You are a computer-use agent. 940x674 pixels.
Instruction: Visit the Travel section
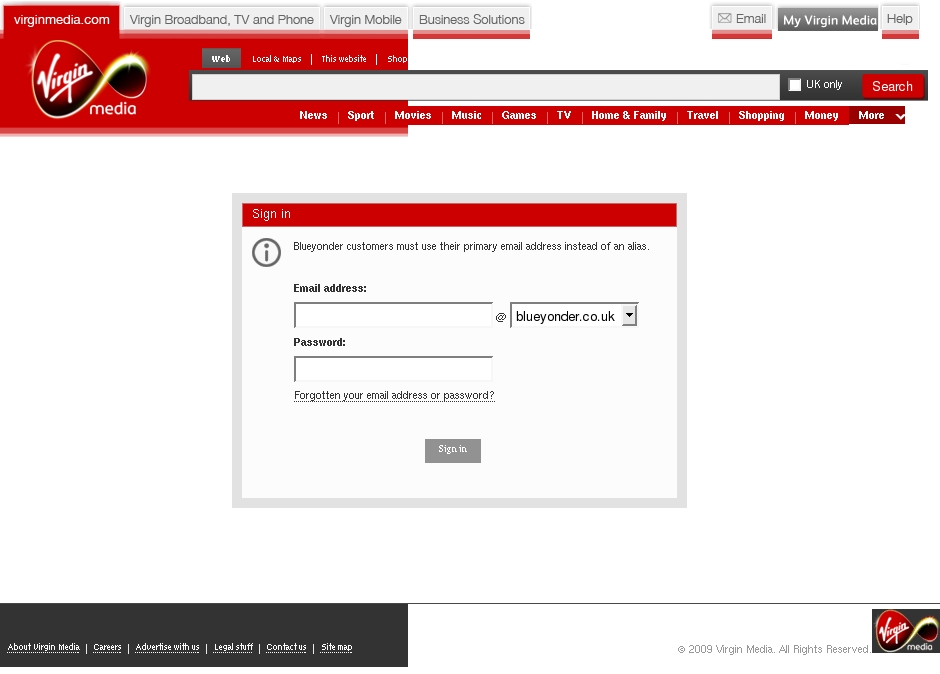[703, 115]
